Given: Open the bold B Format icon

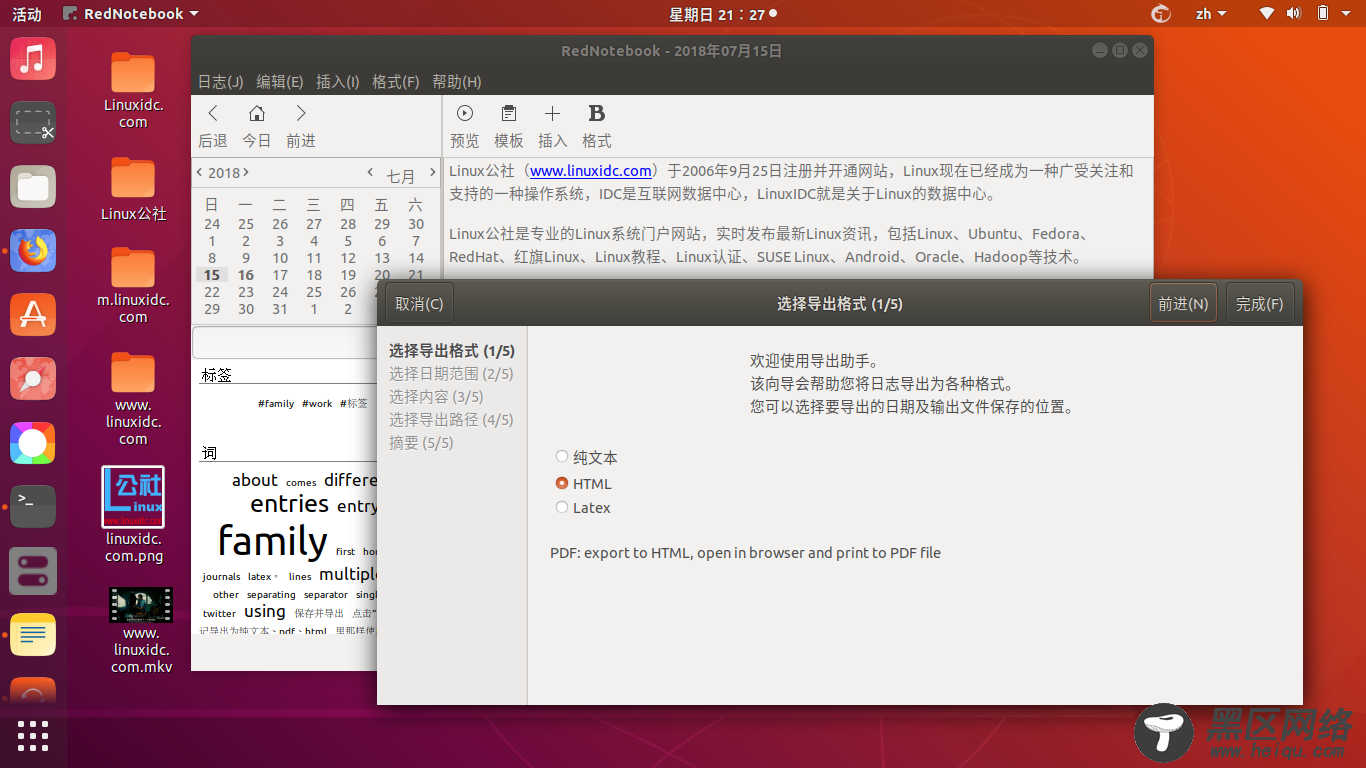Looking at the screenshot, I should (597, 113).
